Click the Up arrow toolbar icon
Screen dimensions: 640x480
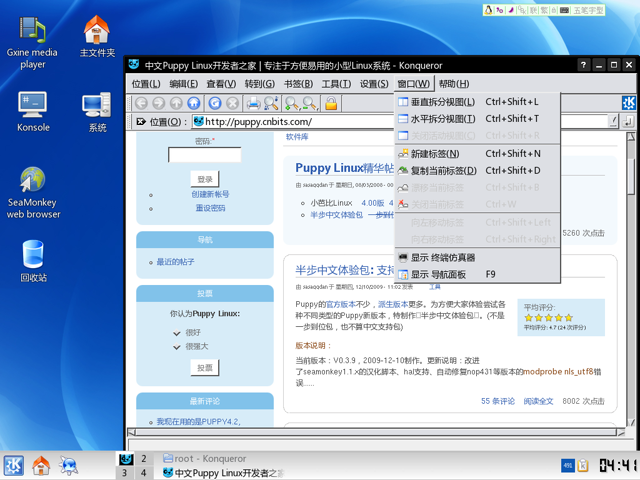(x=176, y=103)
